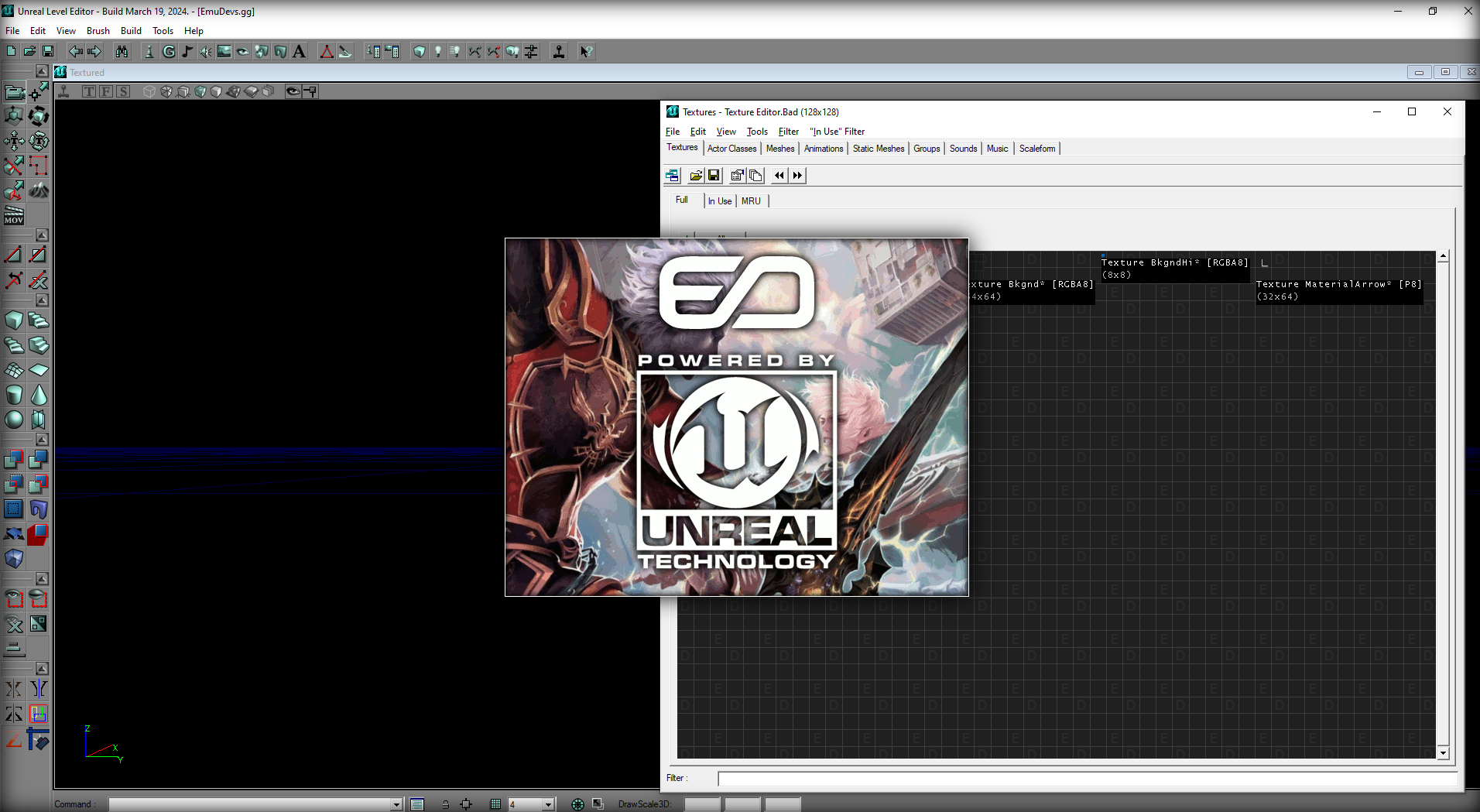The image size is (1480, 812).
Task: Switch to the Actor Classes tab
Action: (731, 149)
